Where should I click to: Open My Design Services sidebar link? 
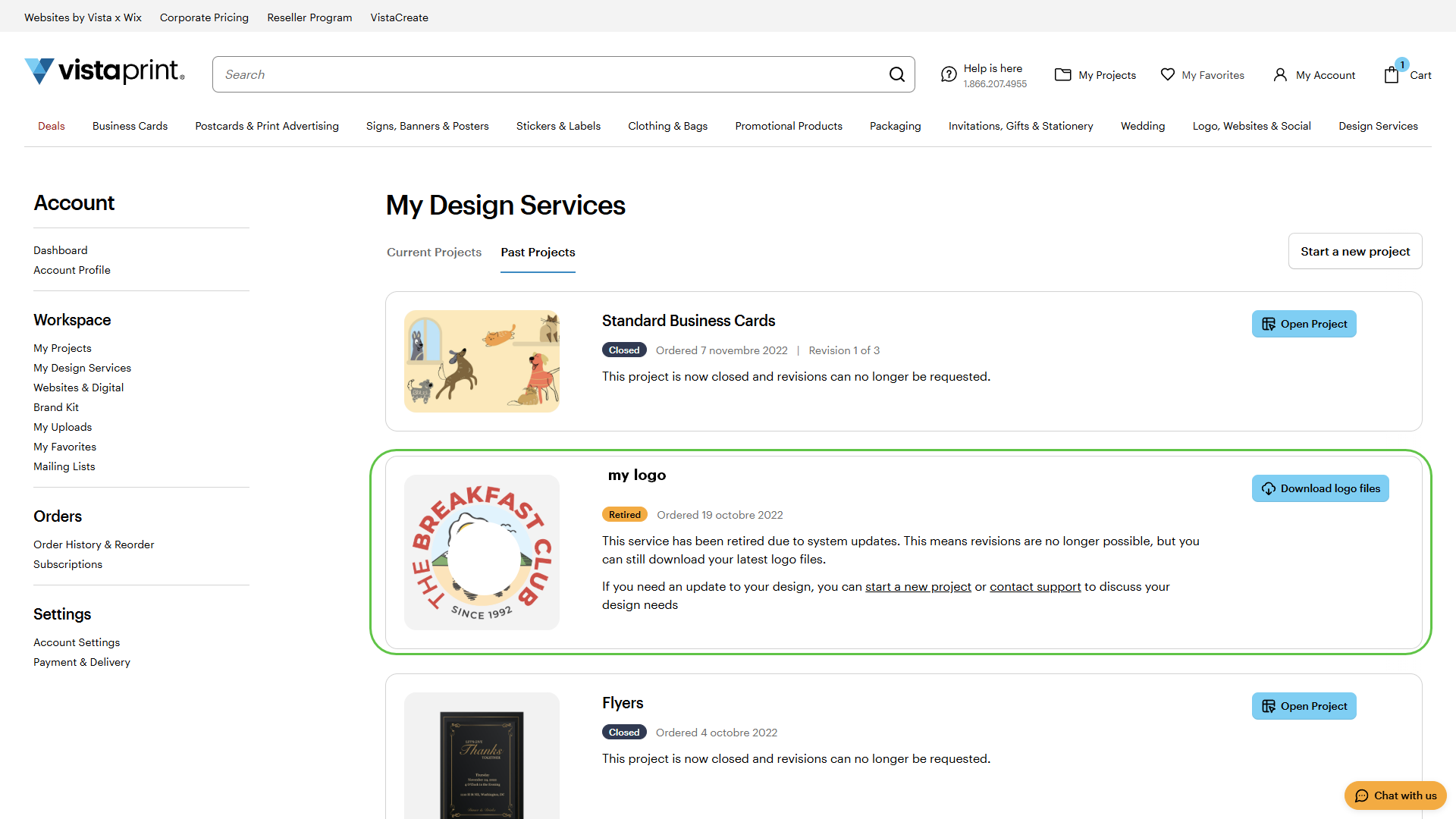point(82,368)
